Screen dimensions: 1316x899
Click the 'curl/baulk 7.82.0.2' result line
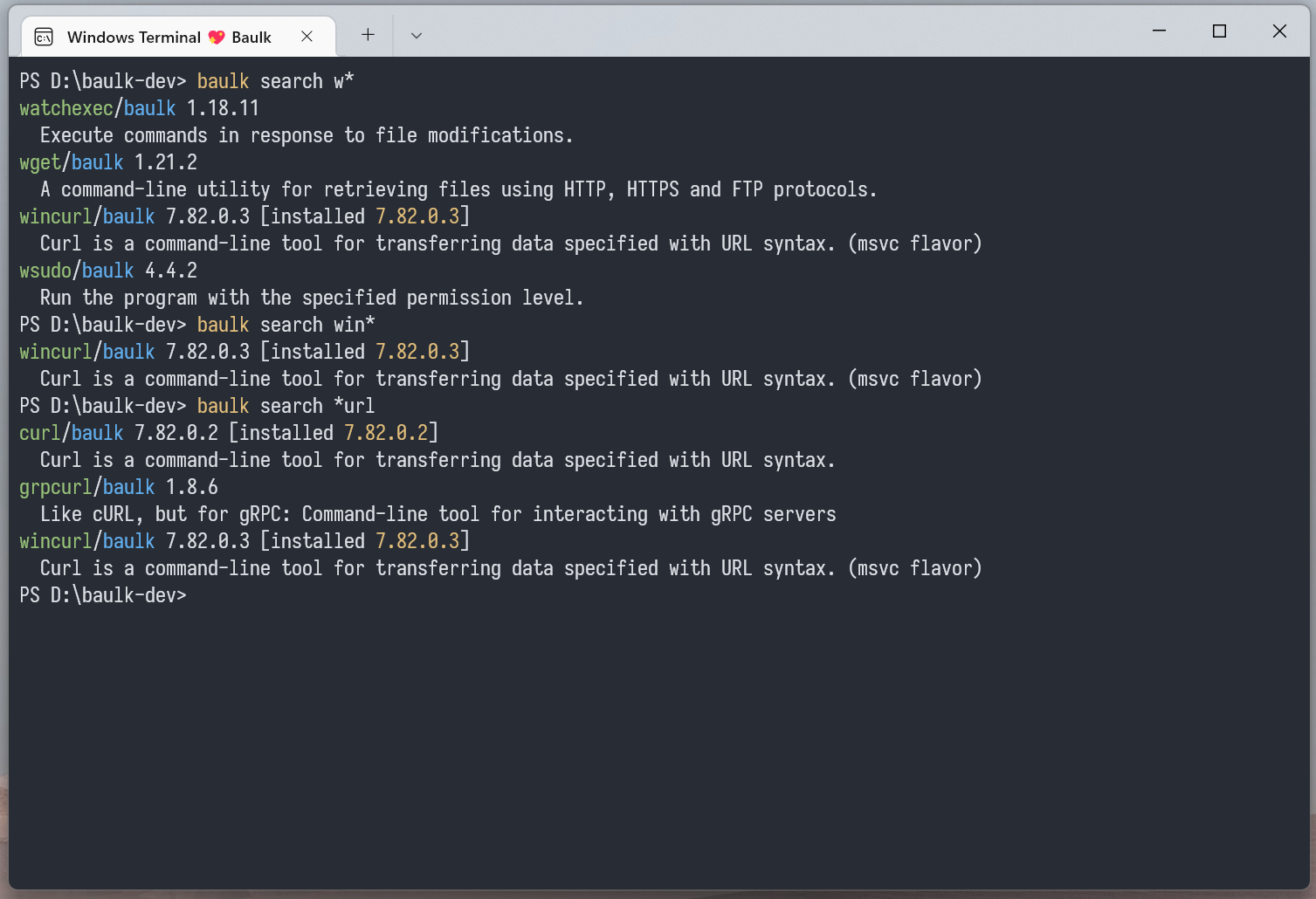tap(229, 433)
